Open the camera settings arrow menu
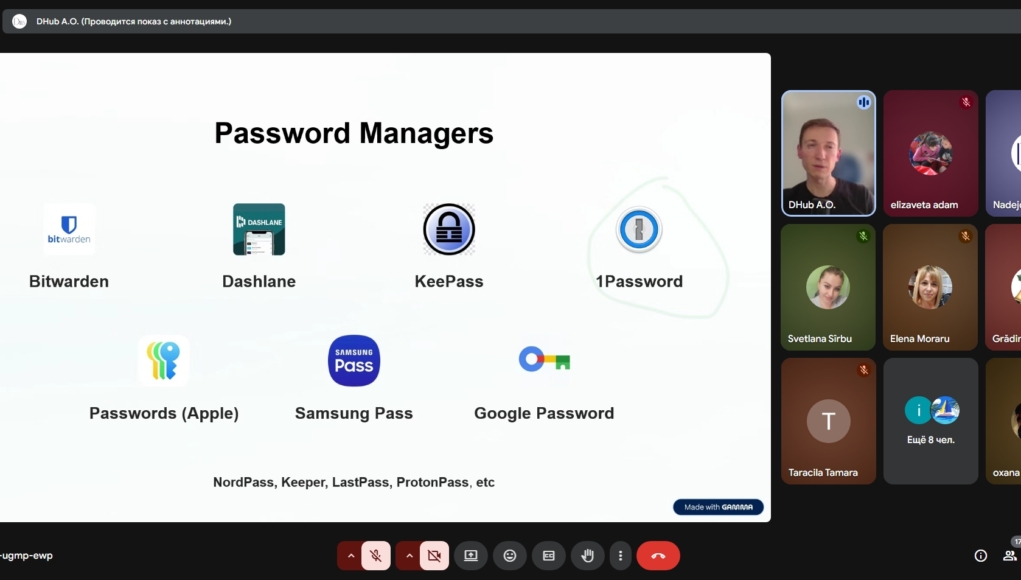The image size is (1021, 580). tap(408, 555)
